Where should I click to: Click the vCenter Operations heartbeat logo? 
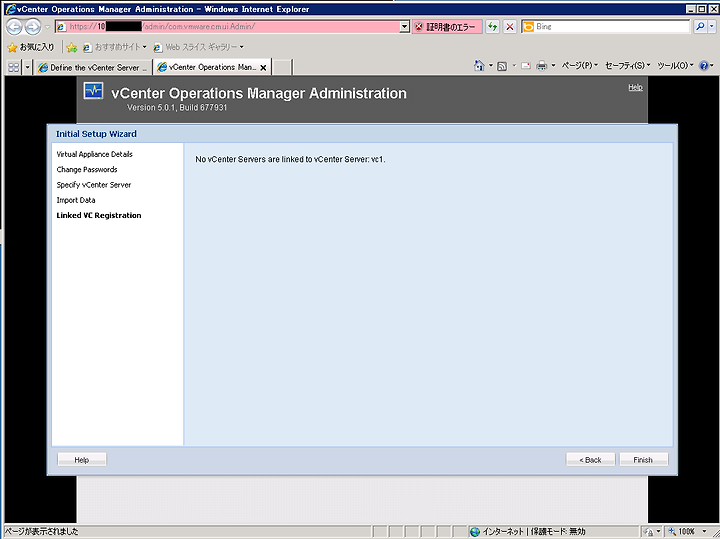click(x=94, y=91)
